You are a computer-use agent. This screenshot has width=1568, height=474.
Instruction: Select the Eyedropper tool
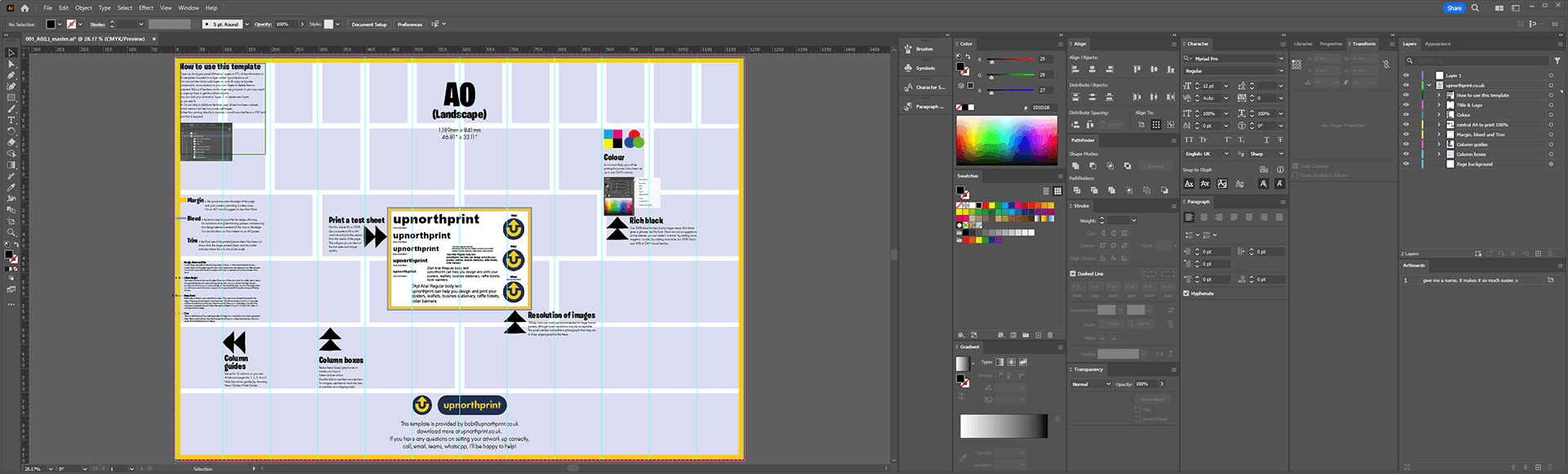11,187
